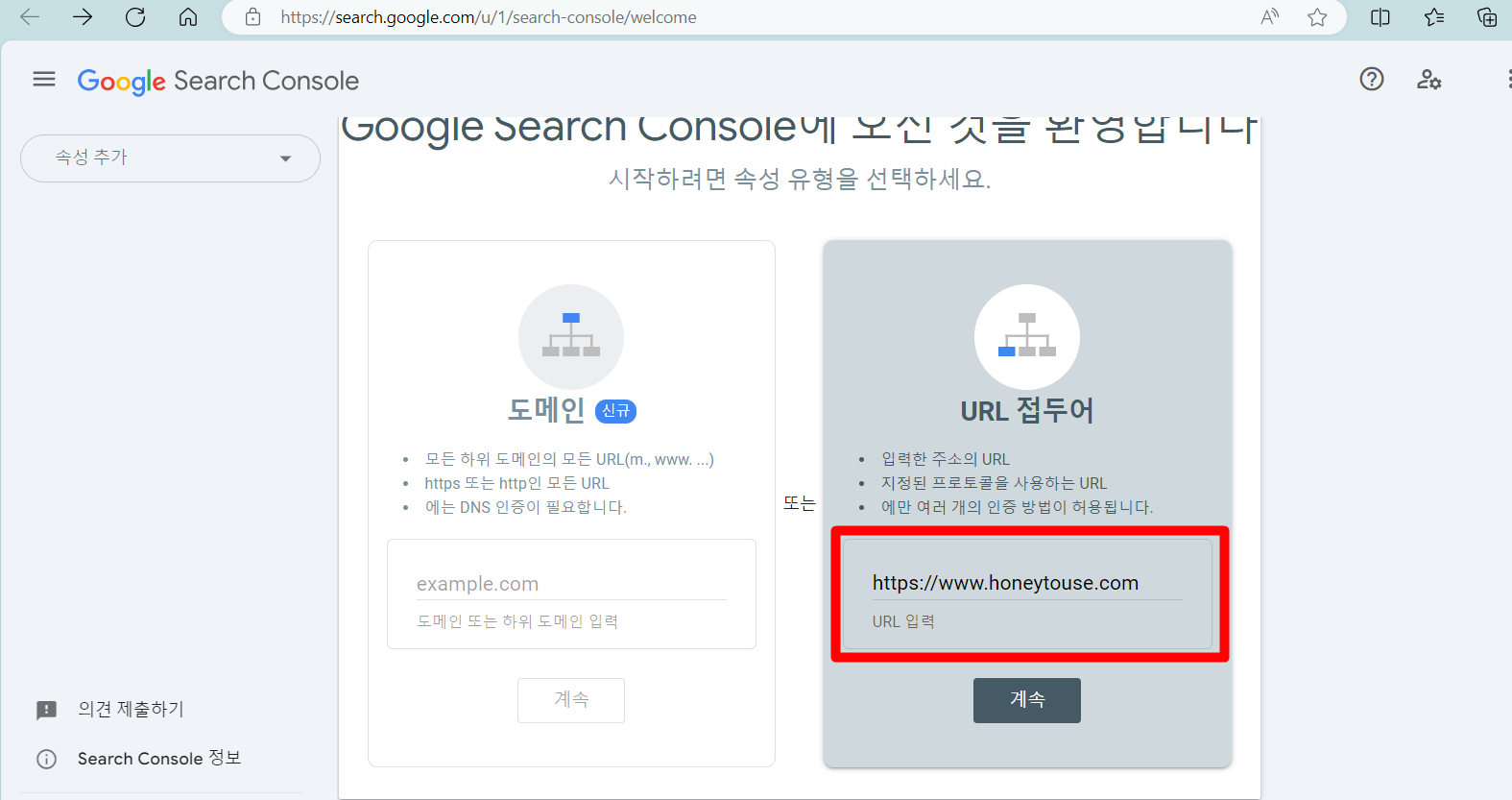Click the 시작하려면 속성 유형을 선택하세요. subtitle
1512x800 pixels.
coord(800,179)
